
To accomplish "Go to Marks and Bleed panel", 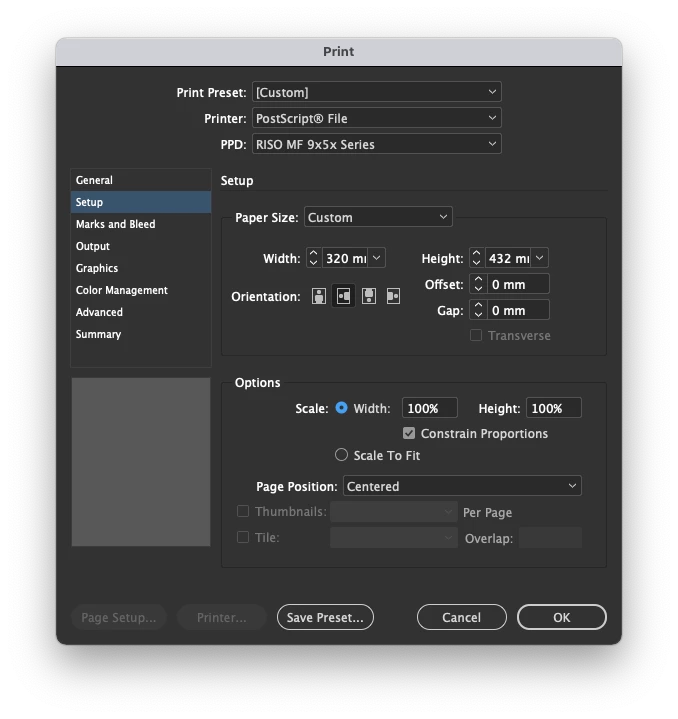I will 141,224.
